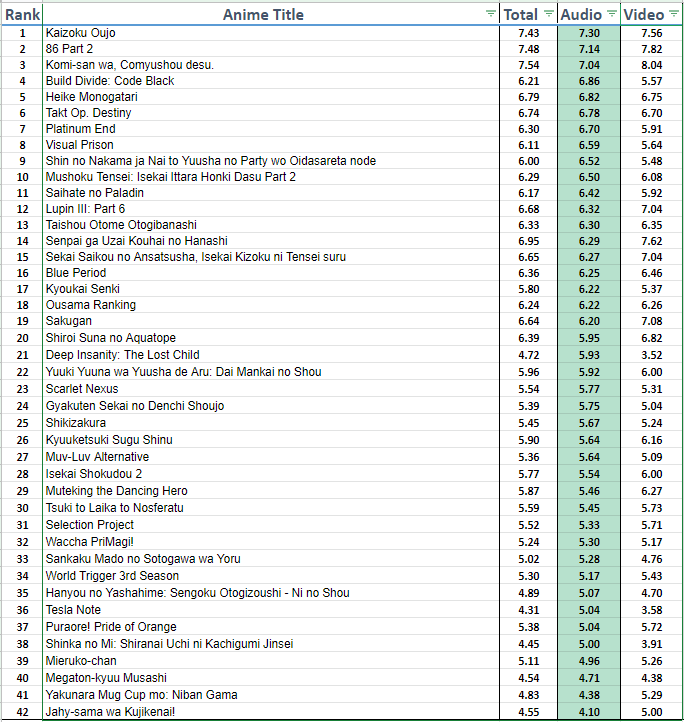Click the Scarlet Nexus cell

pos(271,389)
